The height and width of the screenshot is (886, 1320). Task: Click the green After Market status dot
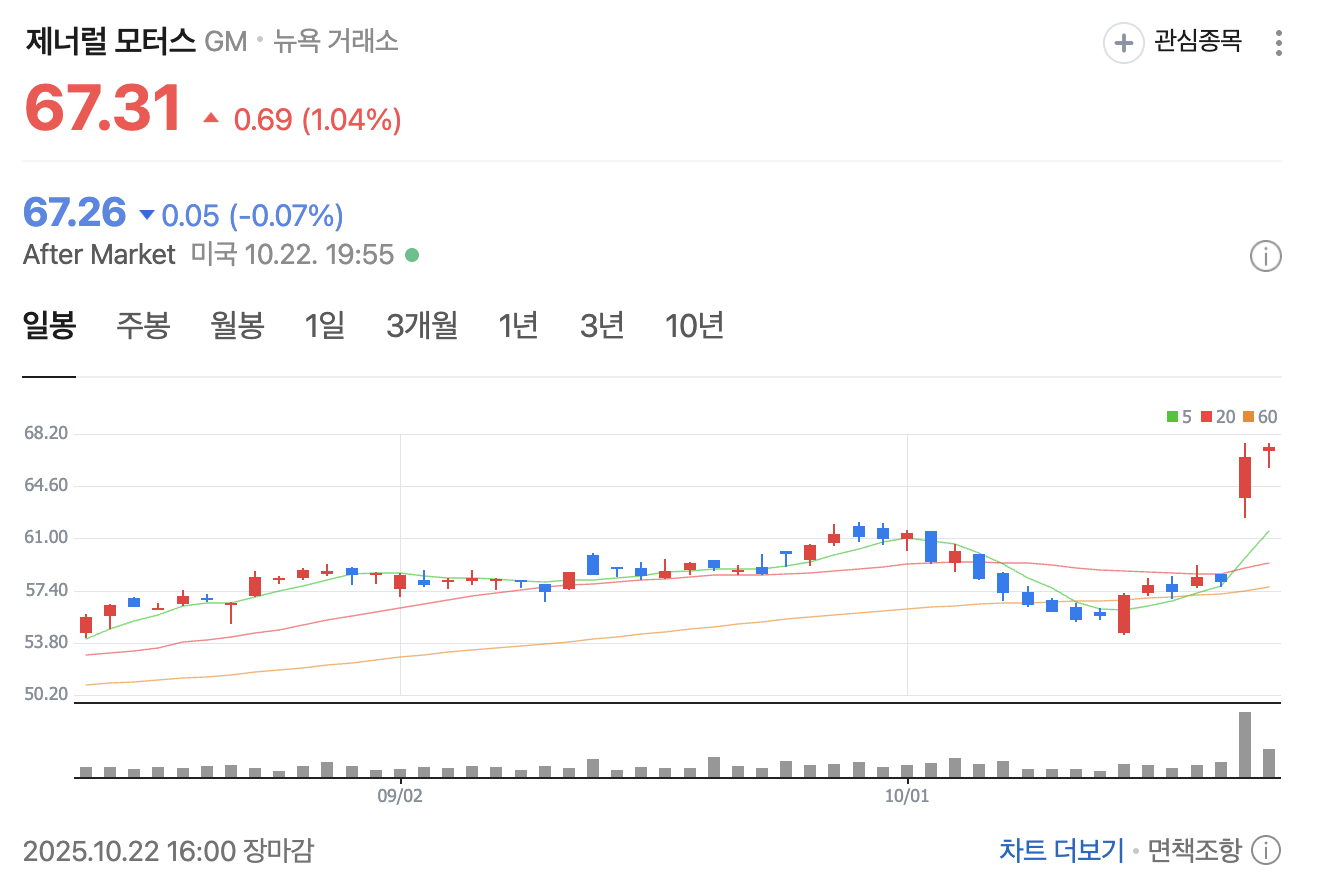pos(411,255)
